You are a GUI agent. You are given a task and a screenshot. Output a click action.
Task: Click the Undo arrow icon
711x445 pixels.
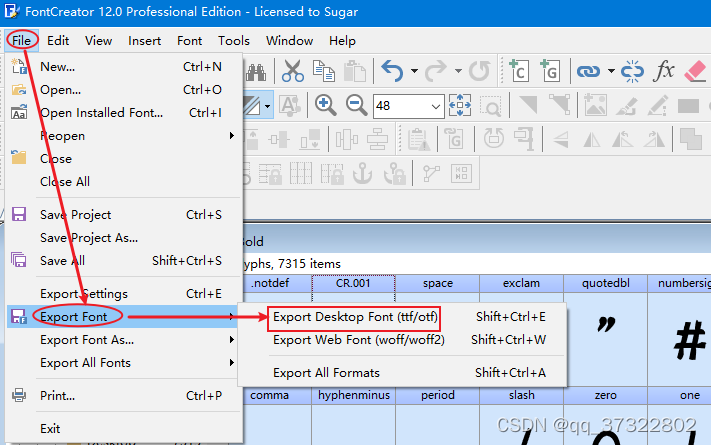coord(392,71)
